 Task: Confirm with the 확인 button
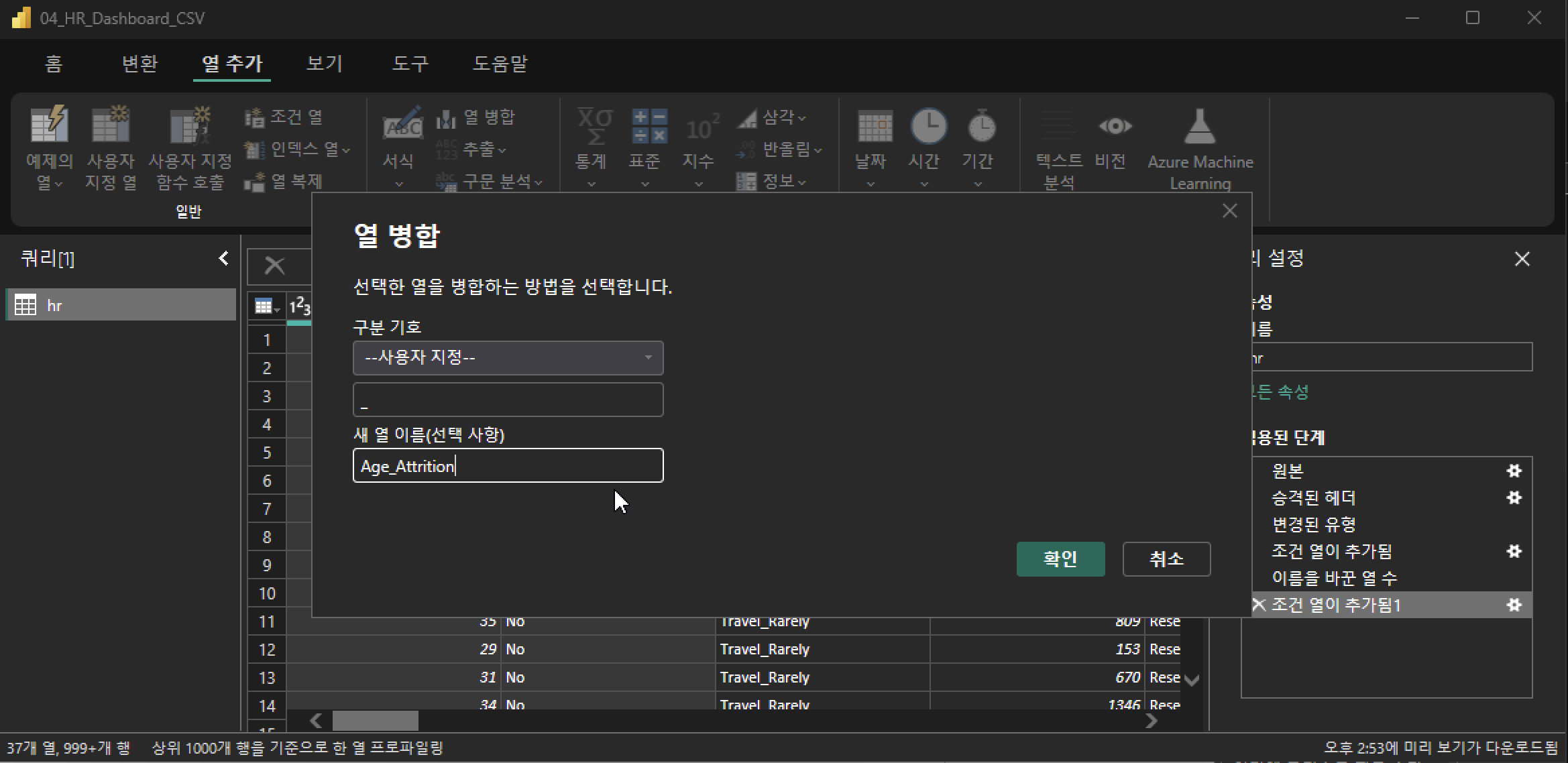pos(1060,559)
